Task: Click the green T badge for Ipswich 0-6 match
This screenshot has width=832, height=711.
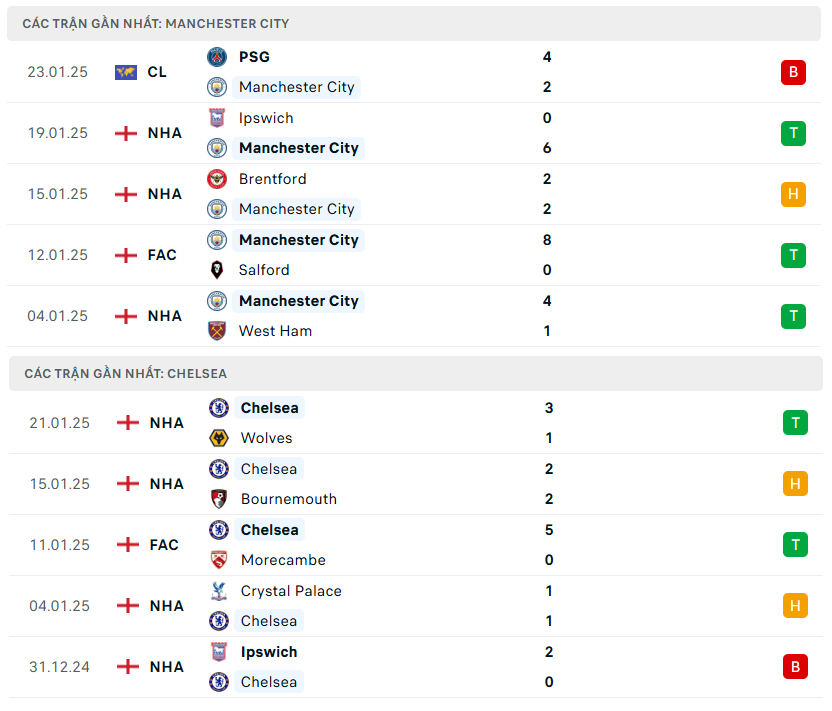Action: coord(793,133)
